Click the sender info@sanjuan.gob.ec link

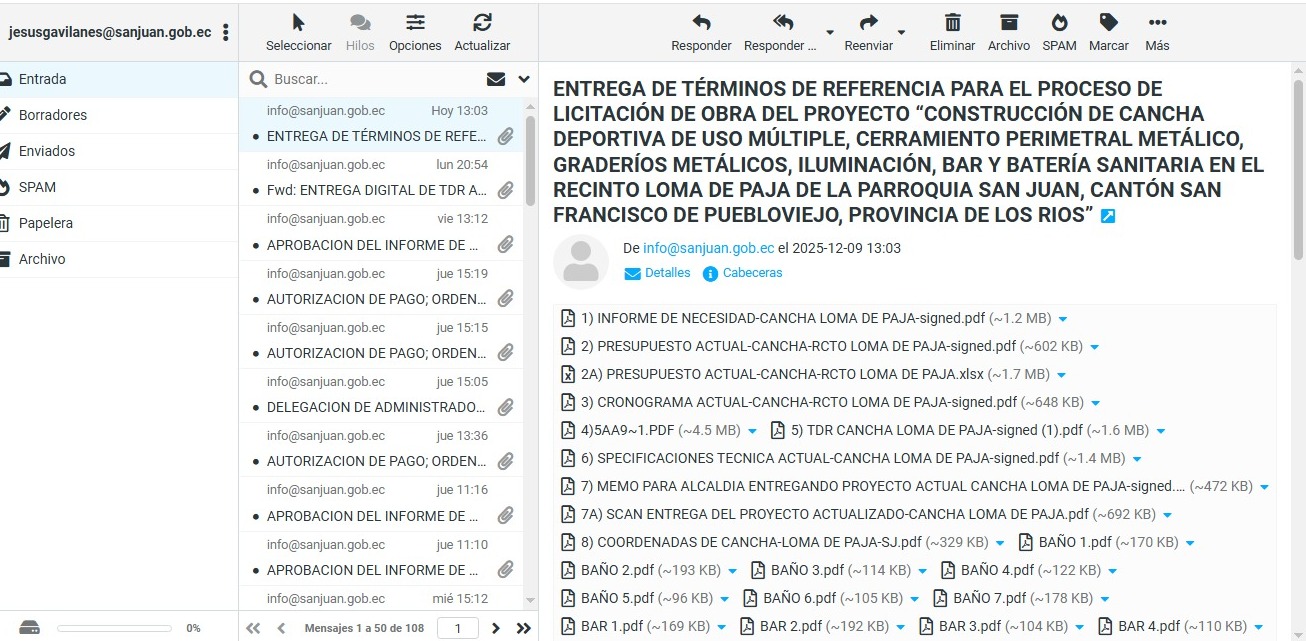708,248
